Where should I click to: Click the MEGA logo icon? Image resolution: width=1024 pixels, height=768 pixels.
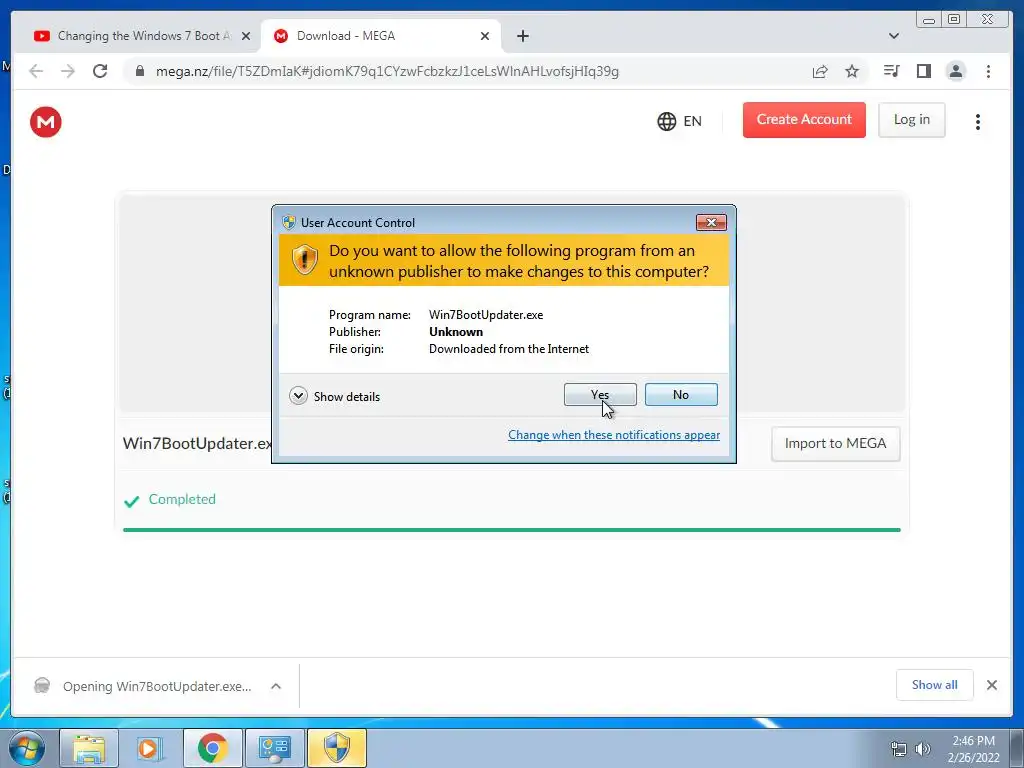coord(46,121)
